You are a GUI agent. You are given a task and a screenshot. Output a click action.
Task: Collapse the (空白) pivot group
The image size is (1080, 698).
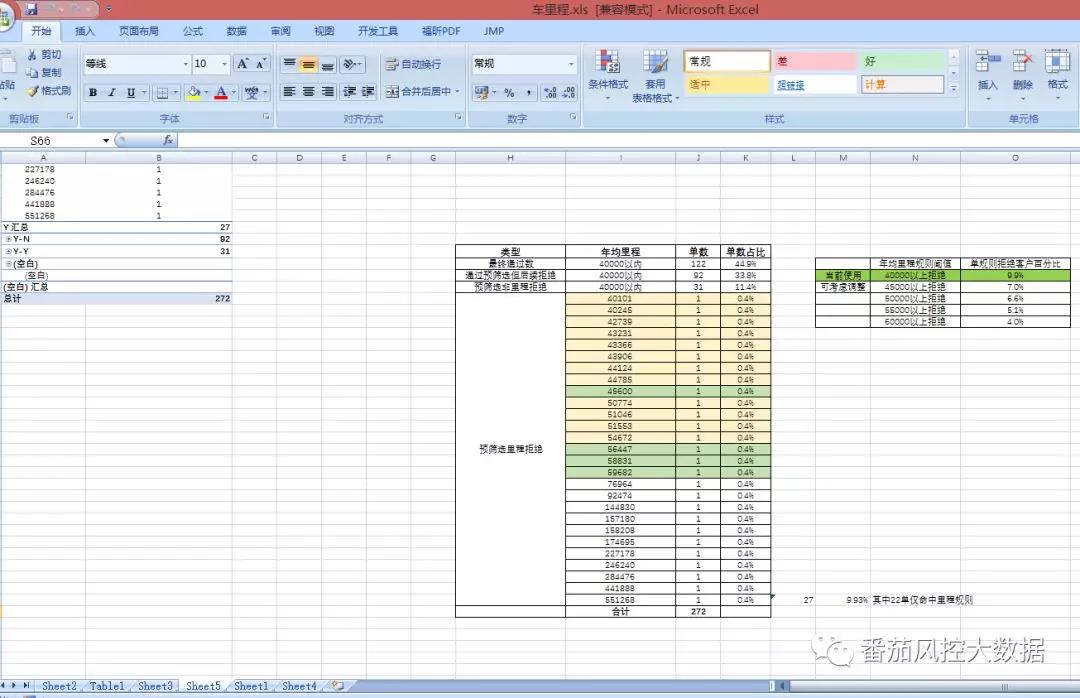(x=8, y=264)
